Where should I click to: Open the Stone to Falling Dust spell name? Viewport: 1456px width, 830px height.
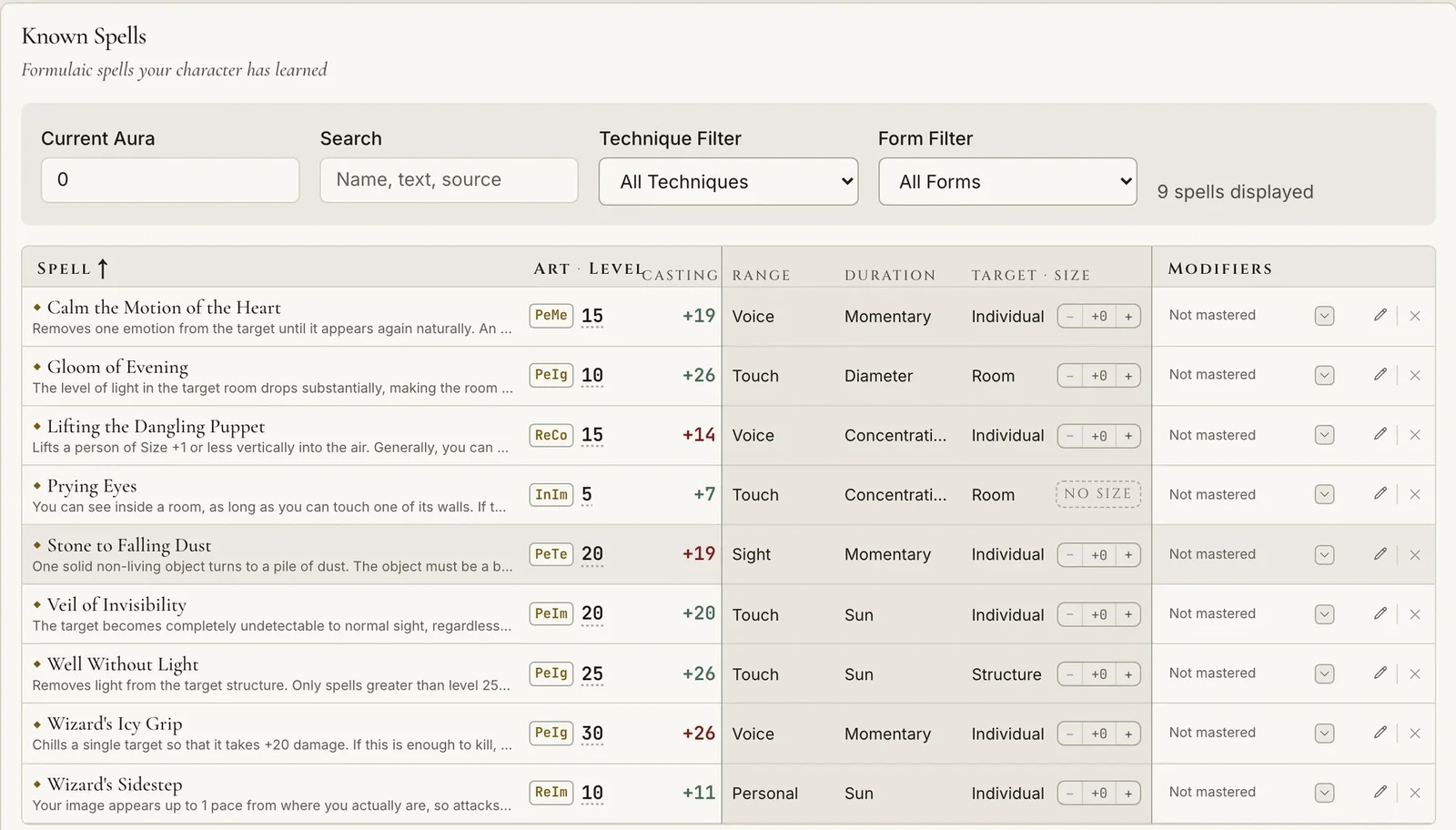[129, 545]
